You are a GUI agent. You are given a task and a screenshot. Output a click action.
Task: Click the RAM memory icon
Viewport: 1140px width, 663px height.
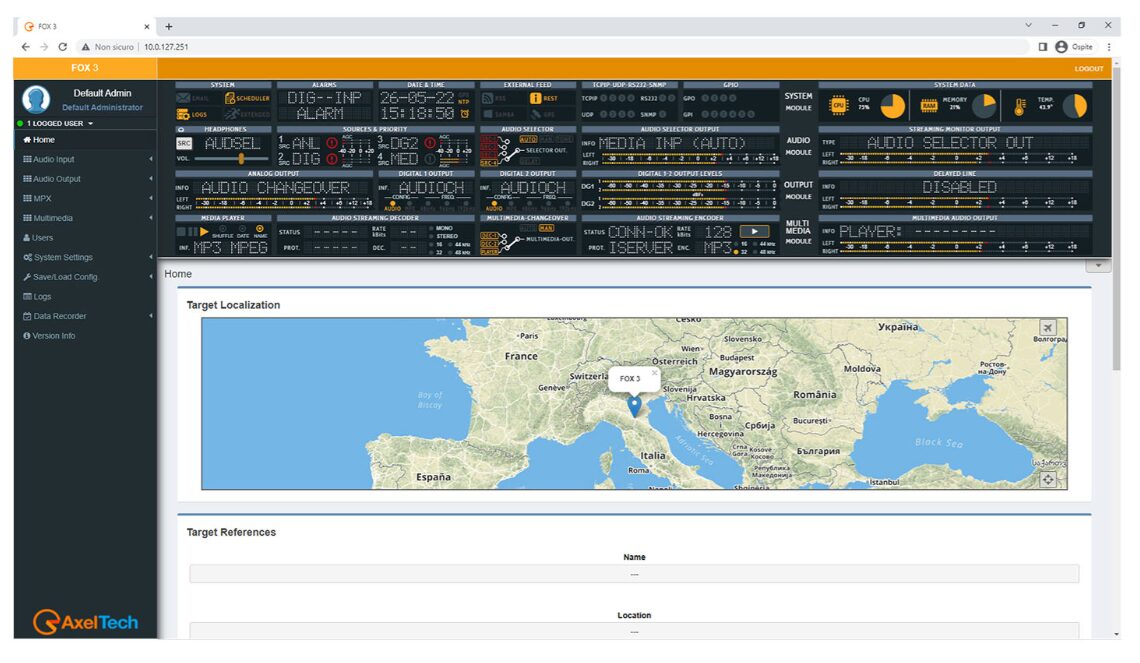(x=928, y=105)
